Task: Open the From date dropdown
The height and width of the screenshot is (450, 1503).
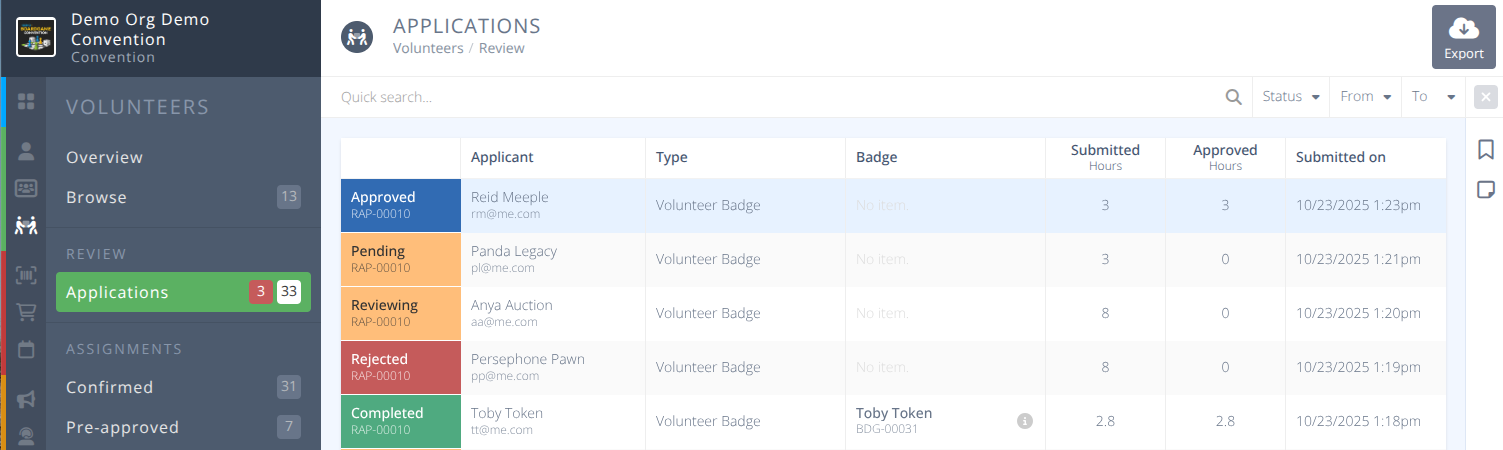Action: [x=1366, y=97]
